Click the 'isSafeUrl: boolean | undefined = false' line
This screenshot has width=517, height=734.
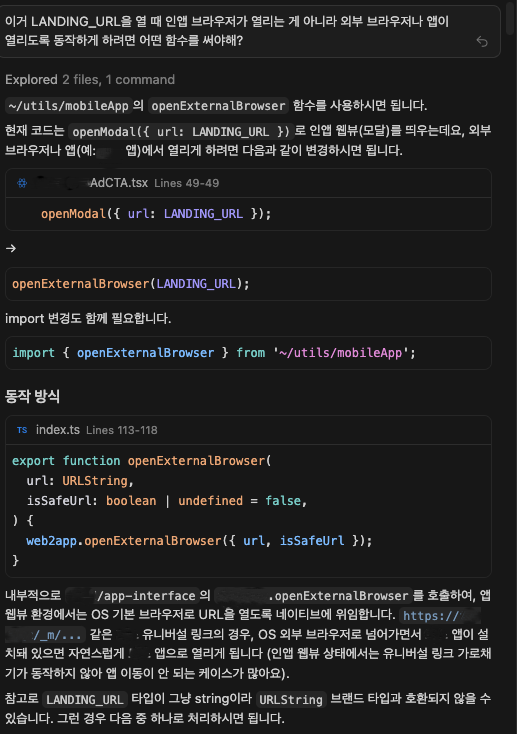pyautogui.click(x=167, y=501)
